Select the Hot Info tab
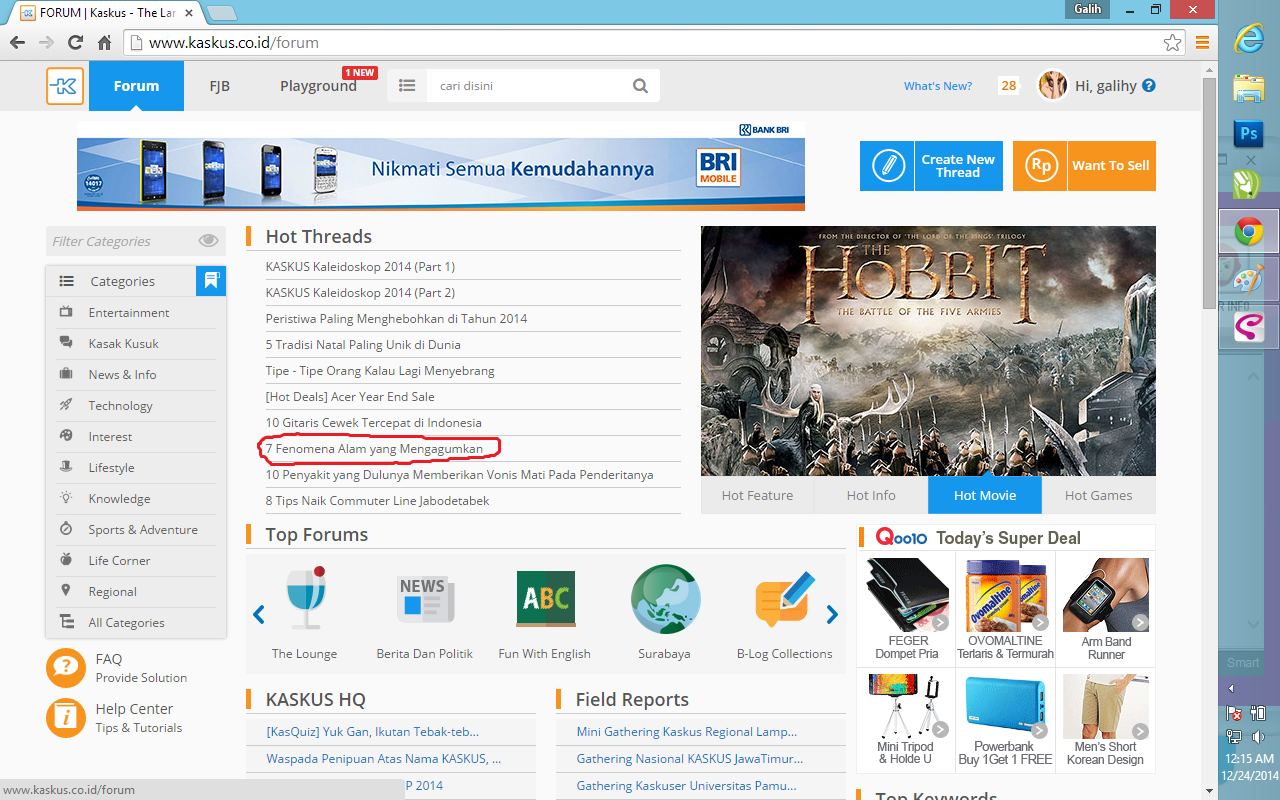Viewport: 1280px width, 800px height. [x=871, y=495]
